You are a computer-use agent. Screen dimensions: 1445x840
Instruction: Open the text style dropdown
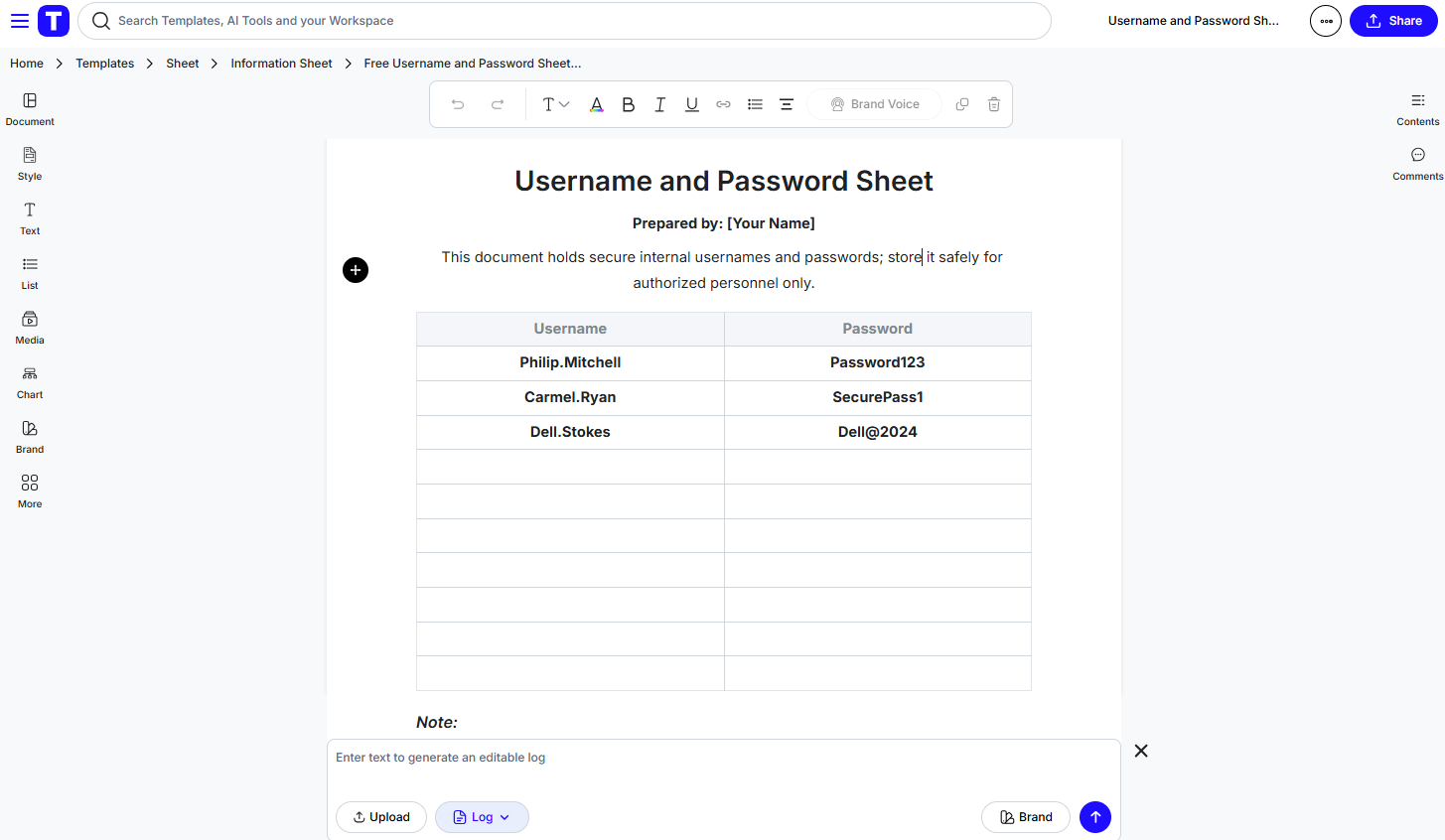(554, 103)
